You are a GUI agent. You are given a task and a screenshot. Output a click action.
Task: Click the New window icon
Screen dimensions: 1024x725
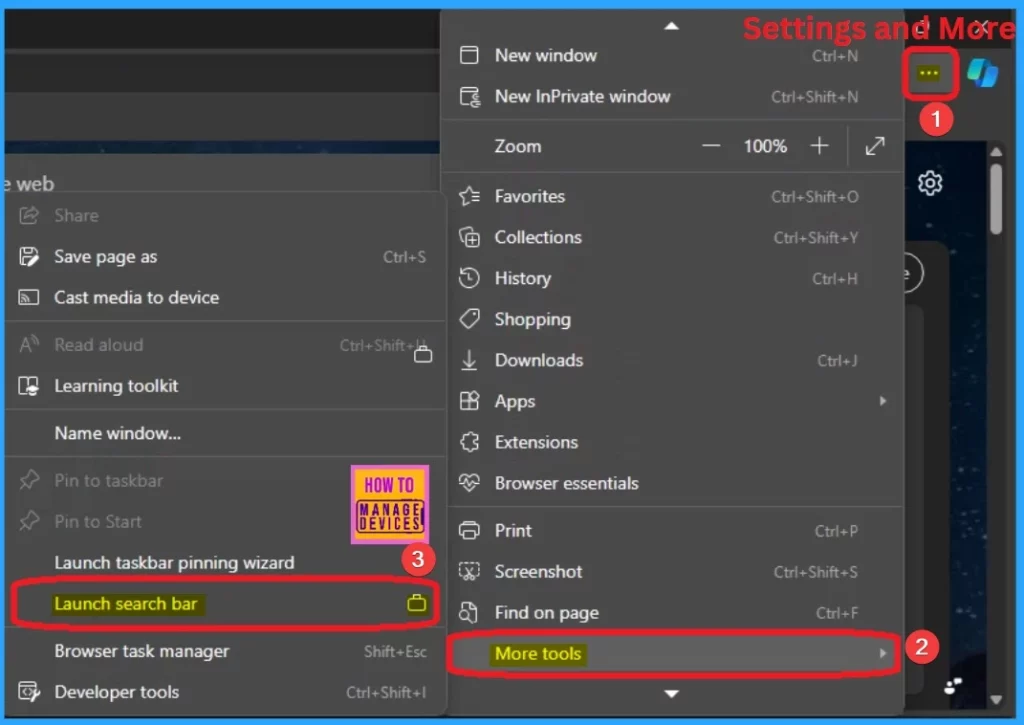coord(469,55)
